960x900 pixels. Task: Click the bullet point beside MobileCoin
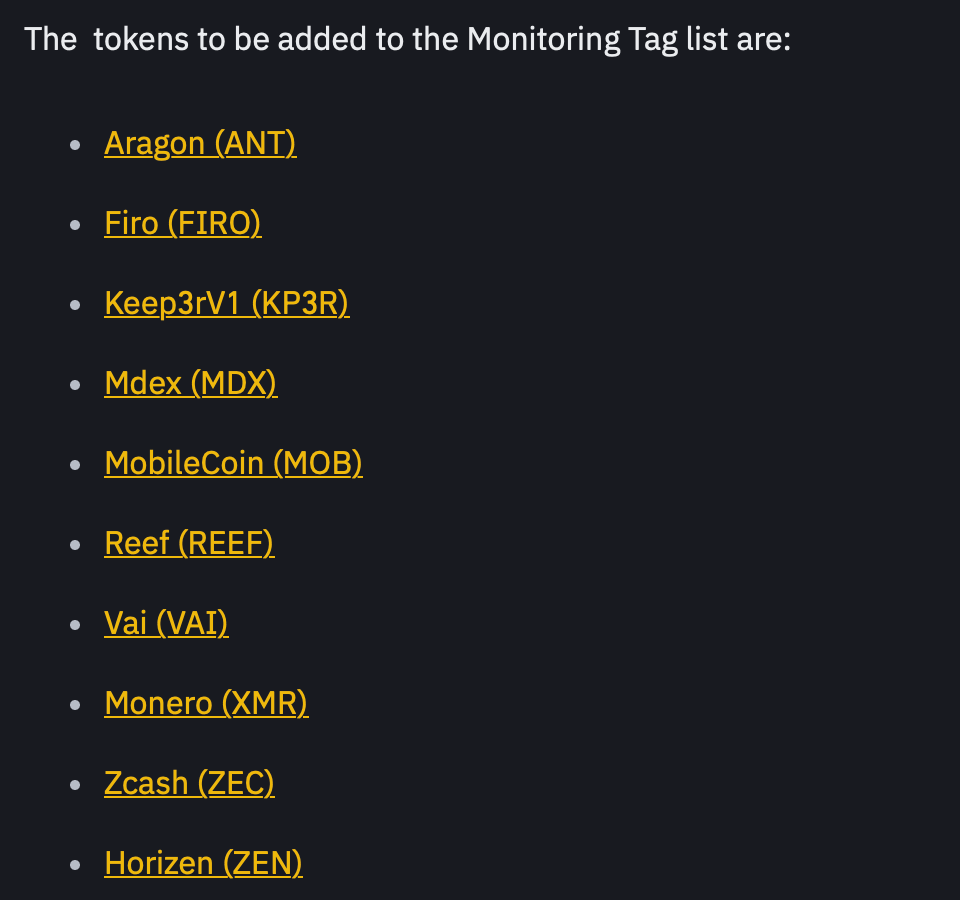[x=75, y=465]
